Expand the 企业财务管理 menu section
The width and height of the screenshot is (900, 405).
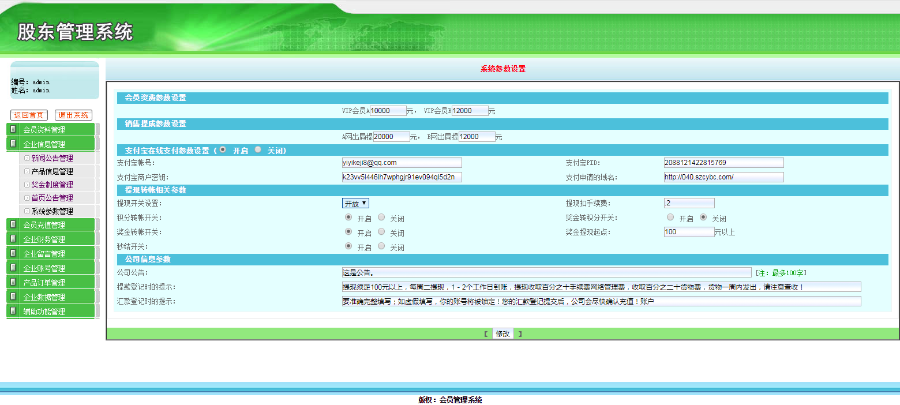pyautogui.click(x=51, y=239)
